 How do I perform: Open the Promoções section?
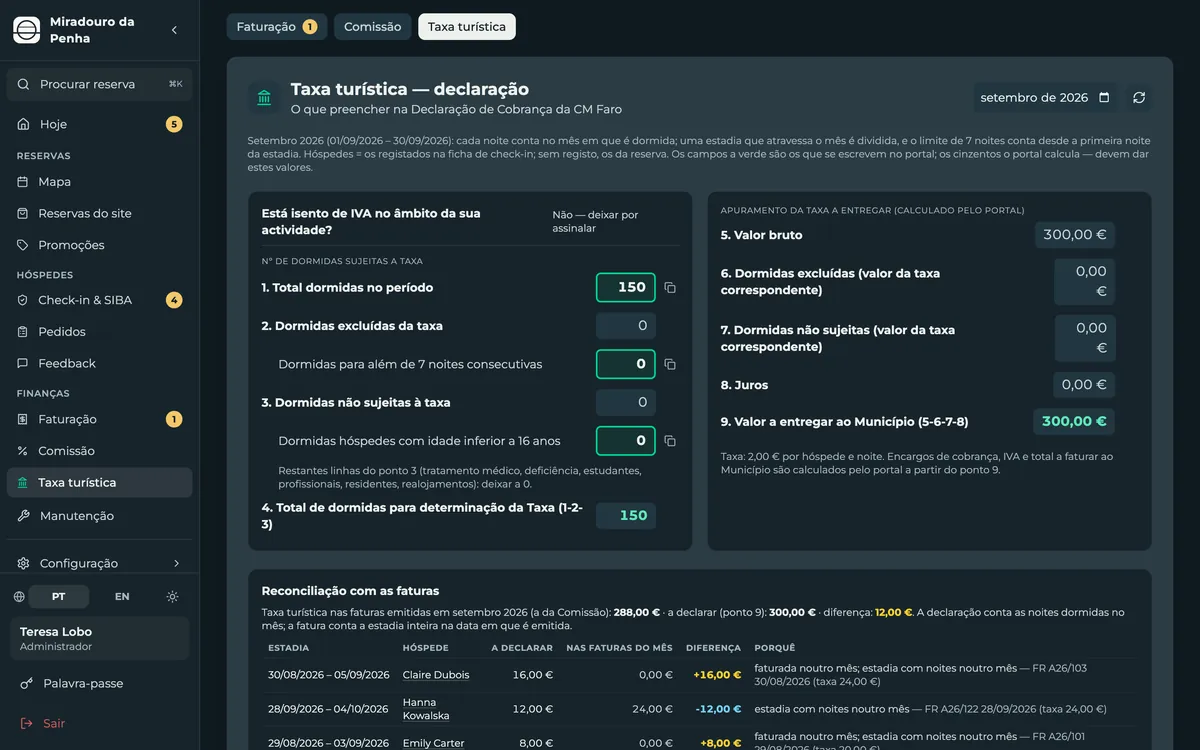[x=100, y=245]
